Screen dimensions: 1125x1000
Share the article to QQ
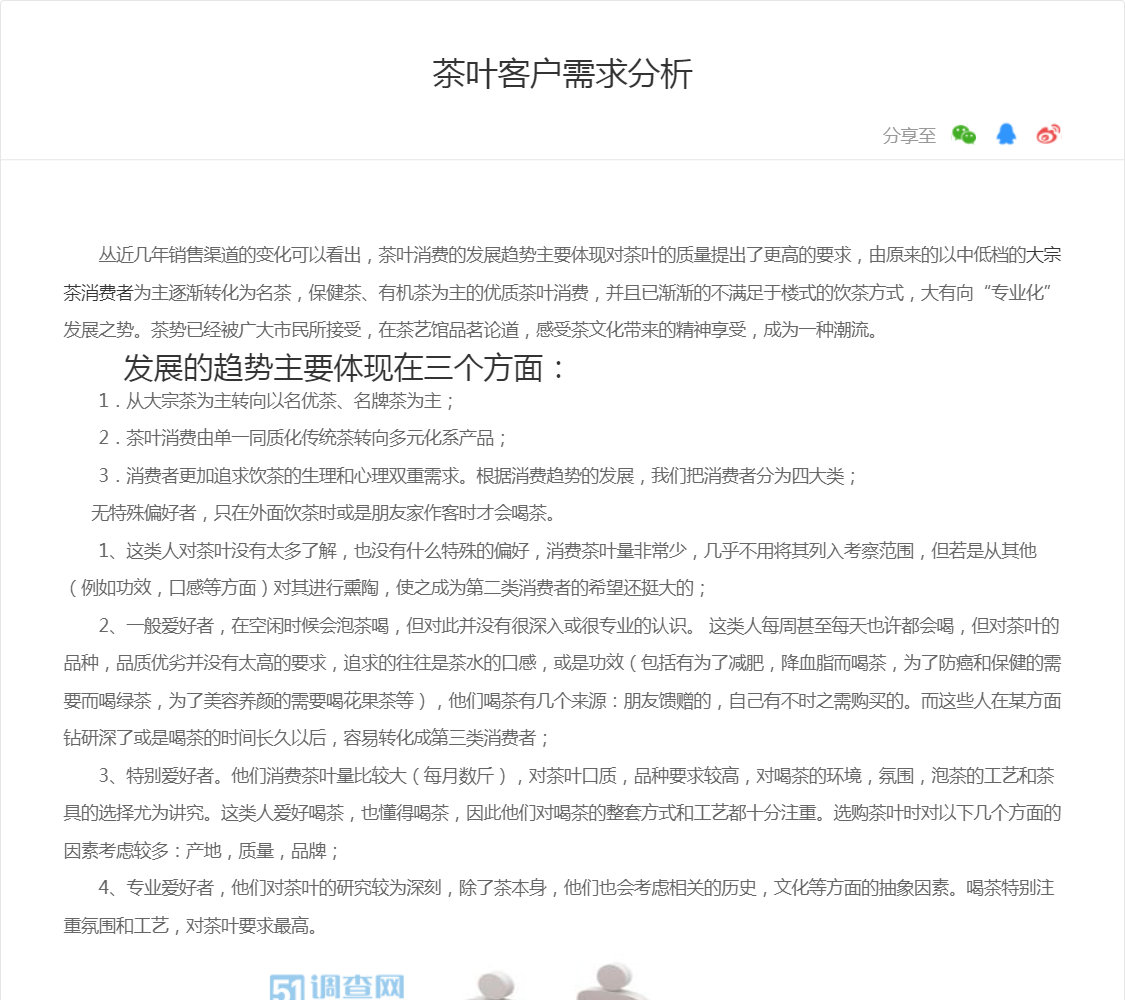pyautogui.click(x=1006, y=134)
